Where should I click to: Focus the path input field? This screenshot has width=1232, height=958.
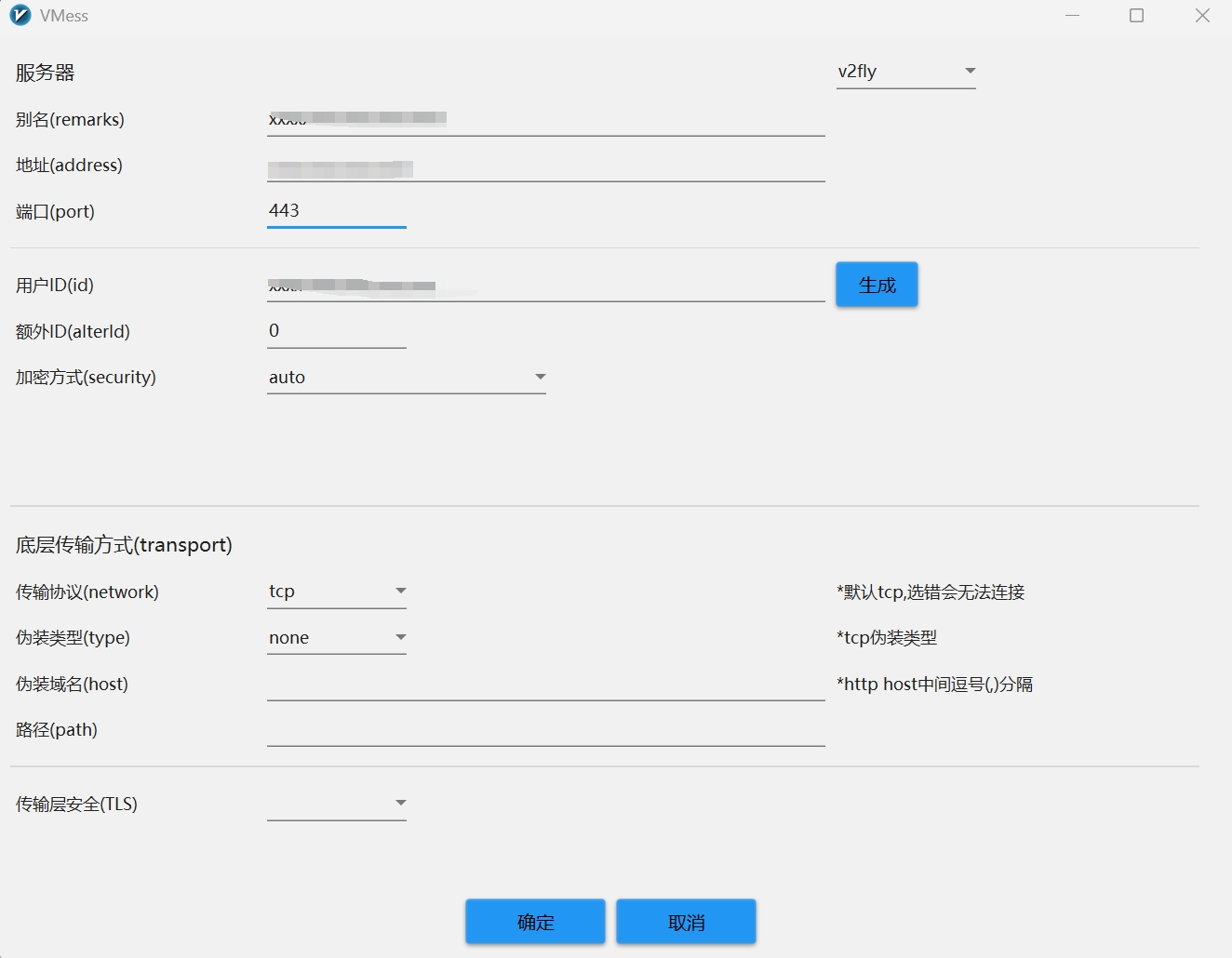545,730
